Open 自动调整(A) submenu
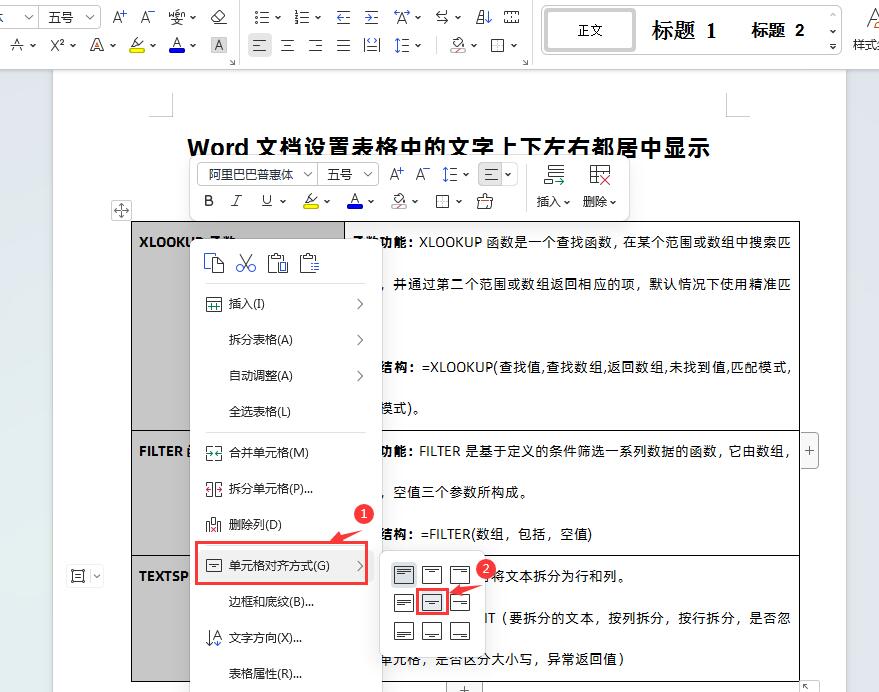The height and width of the screenshot is (692, 879). pos(285,376)
